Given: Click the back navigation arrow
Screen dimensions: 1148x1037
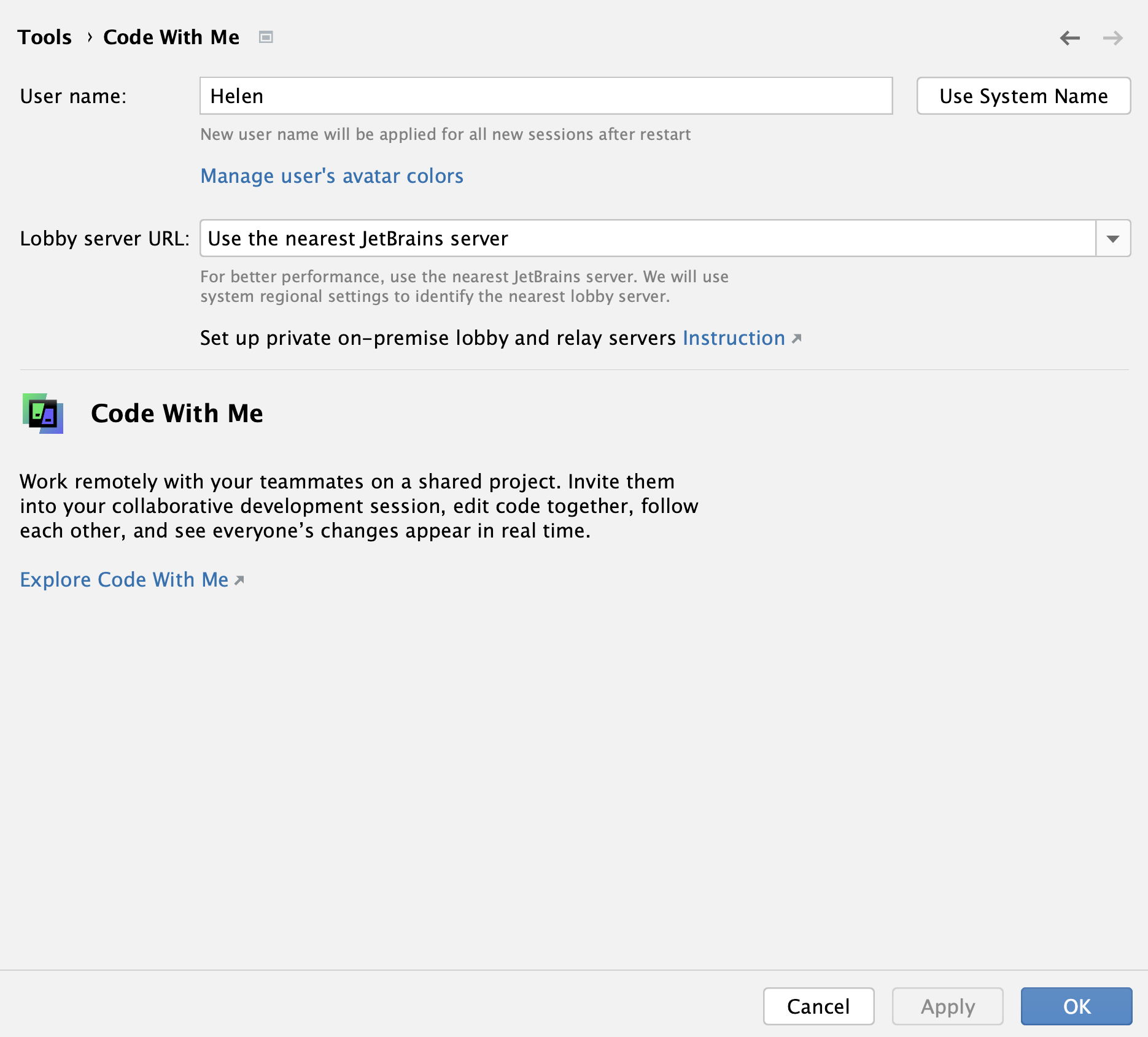Looking at the screenshot, I should (x=1070, y=37).
